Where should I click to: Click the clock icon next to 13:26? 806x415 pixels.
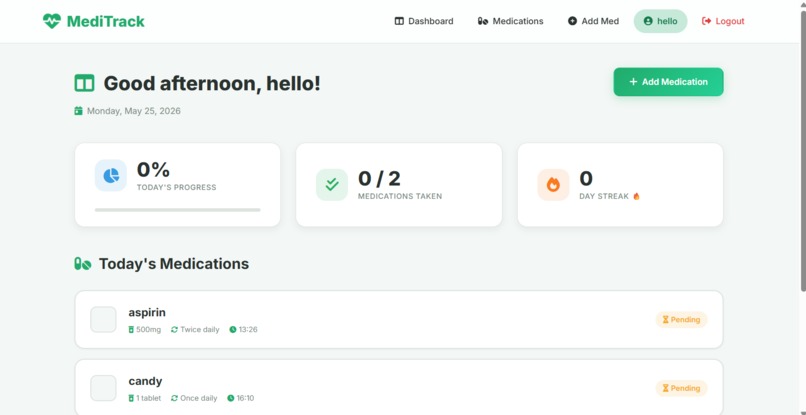pyautogui.click(x=233, y=330)
